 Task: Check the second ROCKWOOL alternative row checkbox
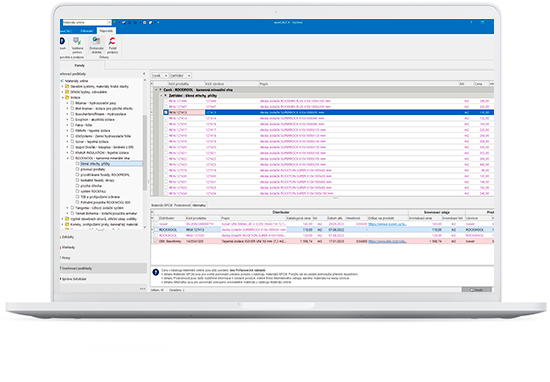click(156, 235)
